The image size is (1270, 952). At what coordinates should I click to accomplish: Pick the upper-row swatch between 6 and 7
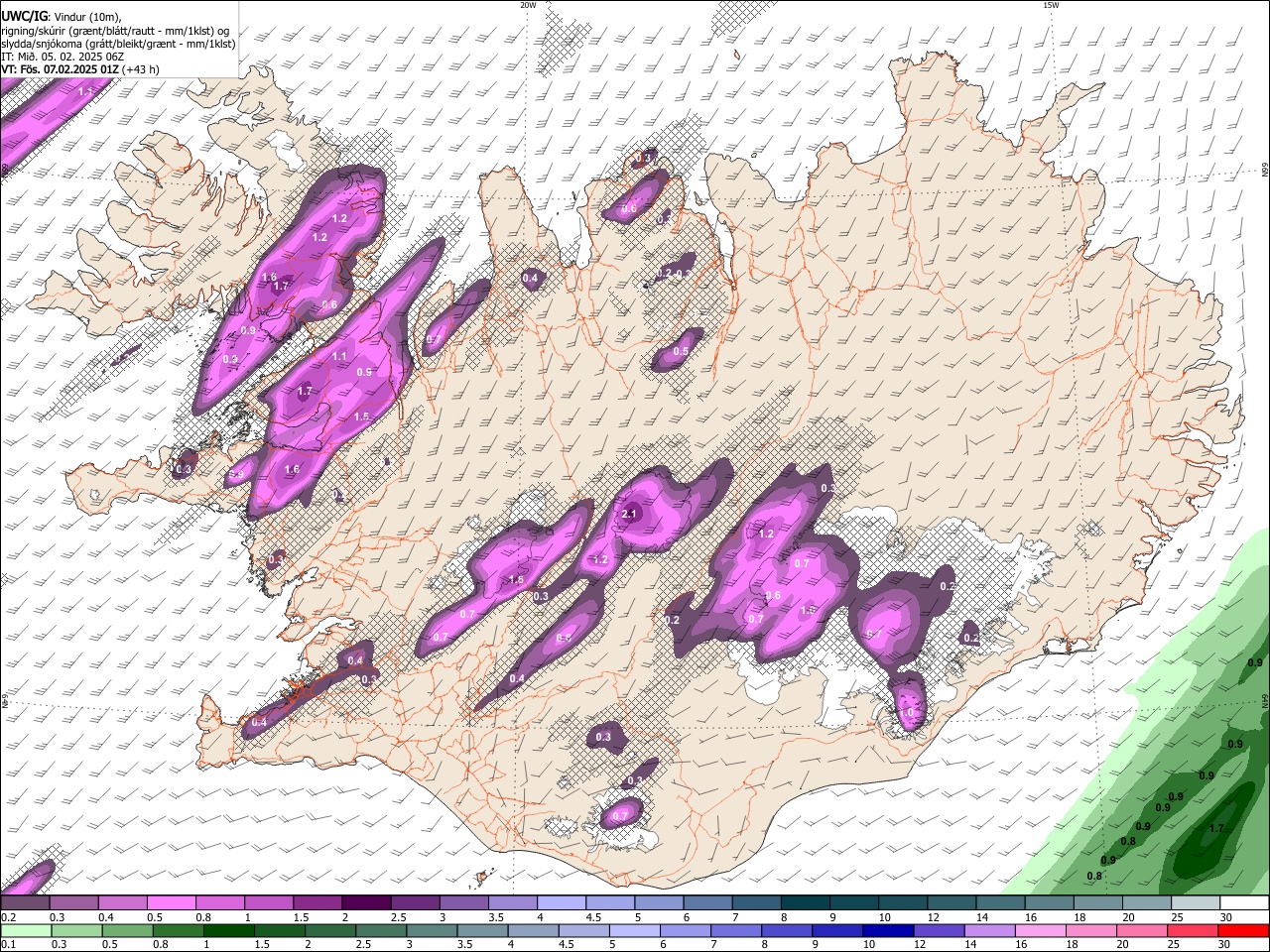[x=706, y=903]
